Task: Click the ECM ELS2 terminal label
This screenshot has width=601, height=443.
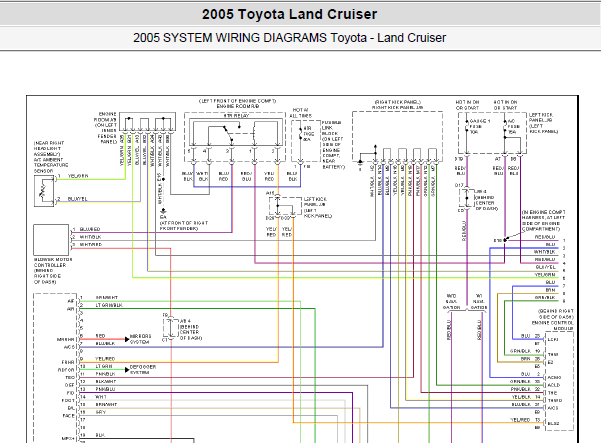Action: tap(553, 423)
